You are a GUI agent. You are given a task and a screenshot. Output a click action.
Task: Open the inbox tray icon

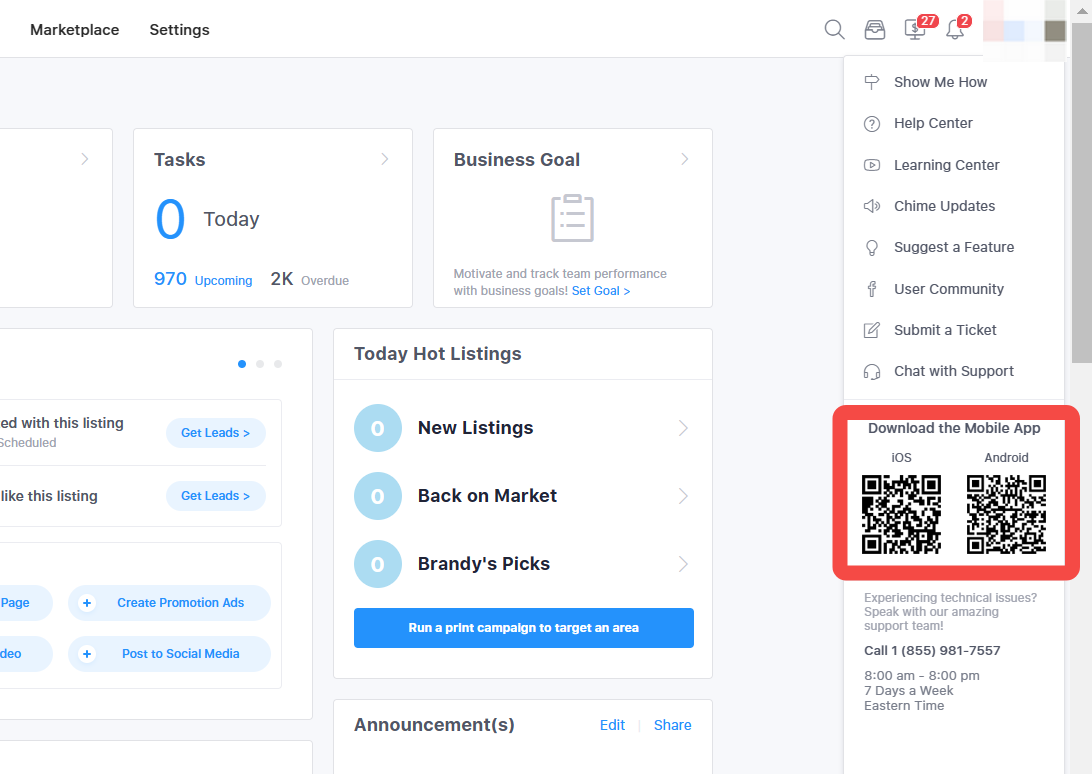point(875,30)
